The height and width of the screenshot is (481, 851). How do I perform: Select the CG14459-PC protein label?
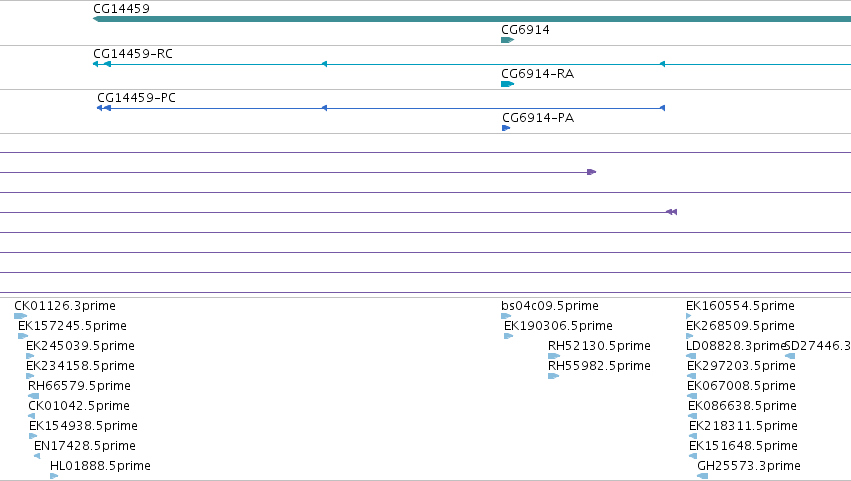(136, 98)
